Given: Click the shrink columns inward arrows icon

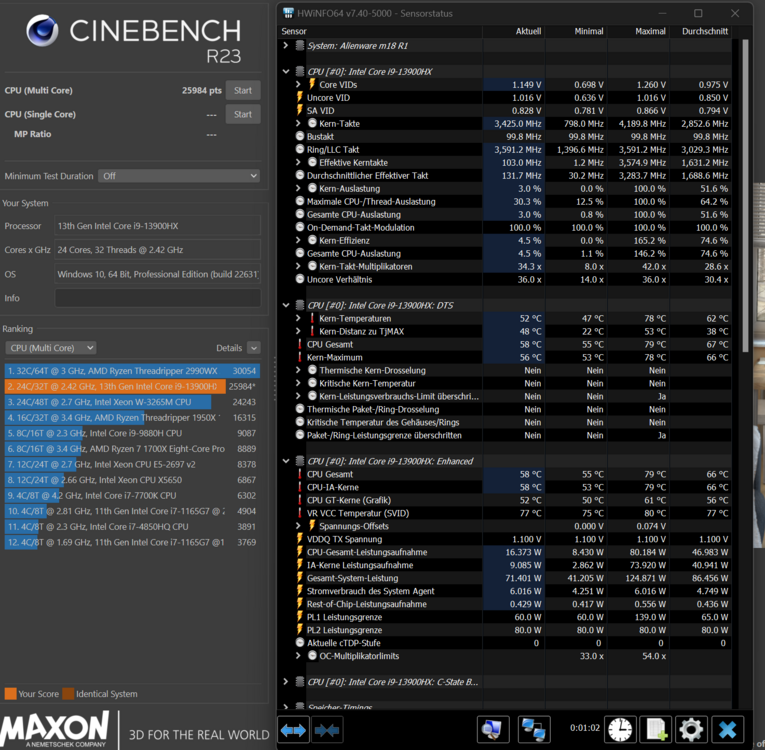Looking at the screenshot, I should [x=327, y=730].
